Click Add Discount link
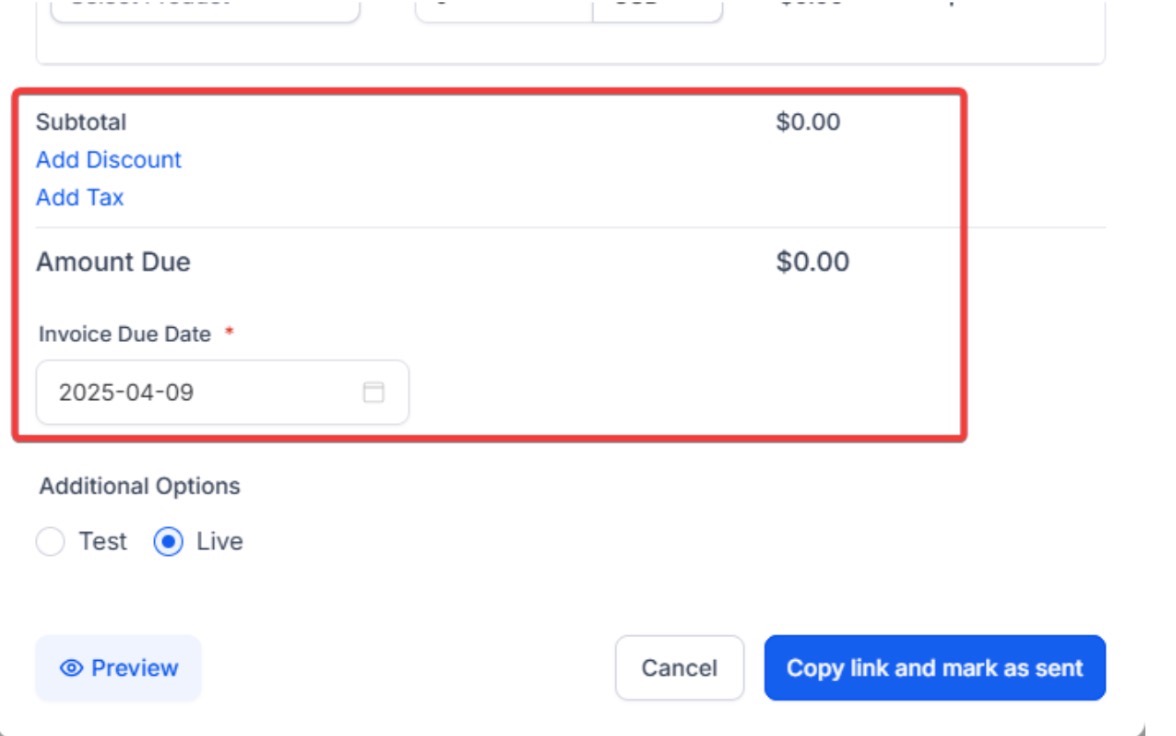1176x736 pixels. [109, 160]
